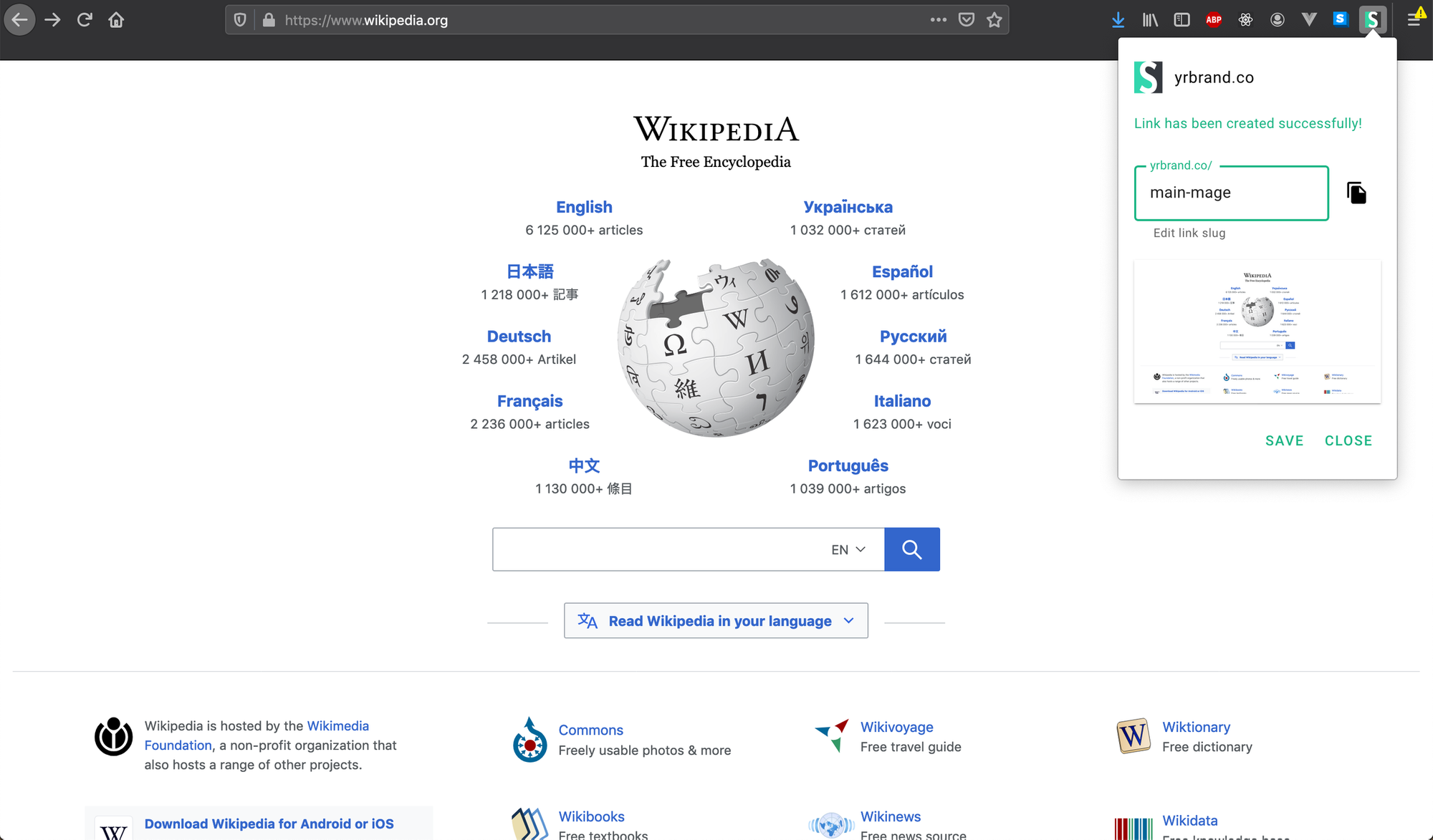Click the bookmark star icon

(994, 19)
